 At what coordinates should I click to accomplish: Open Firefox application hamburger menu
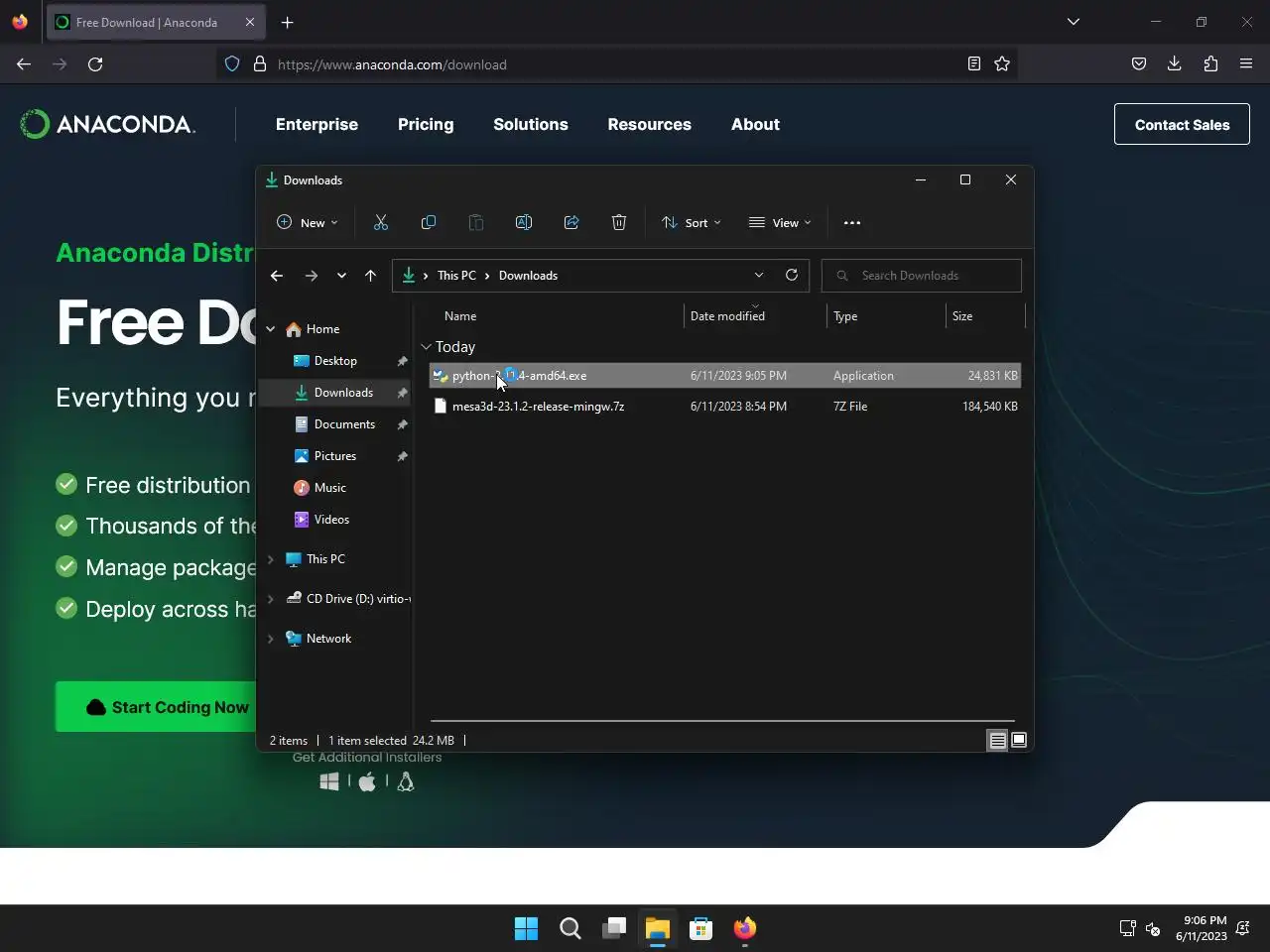click(1246, 64)
